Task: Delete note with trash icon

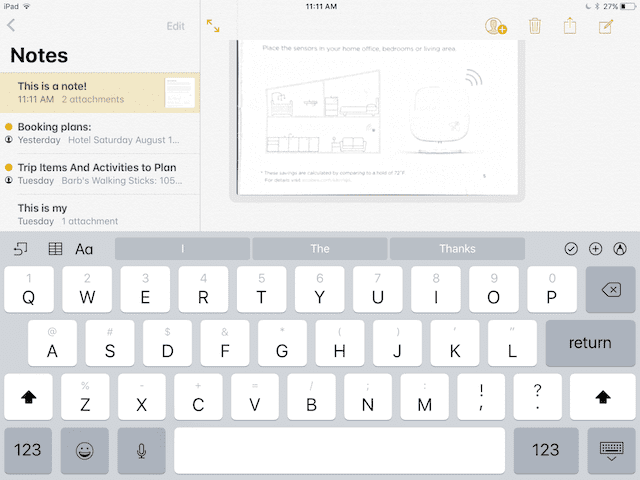Action: pyautogui.click(x=535, y=27)
